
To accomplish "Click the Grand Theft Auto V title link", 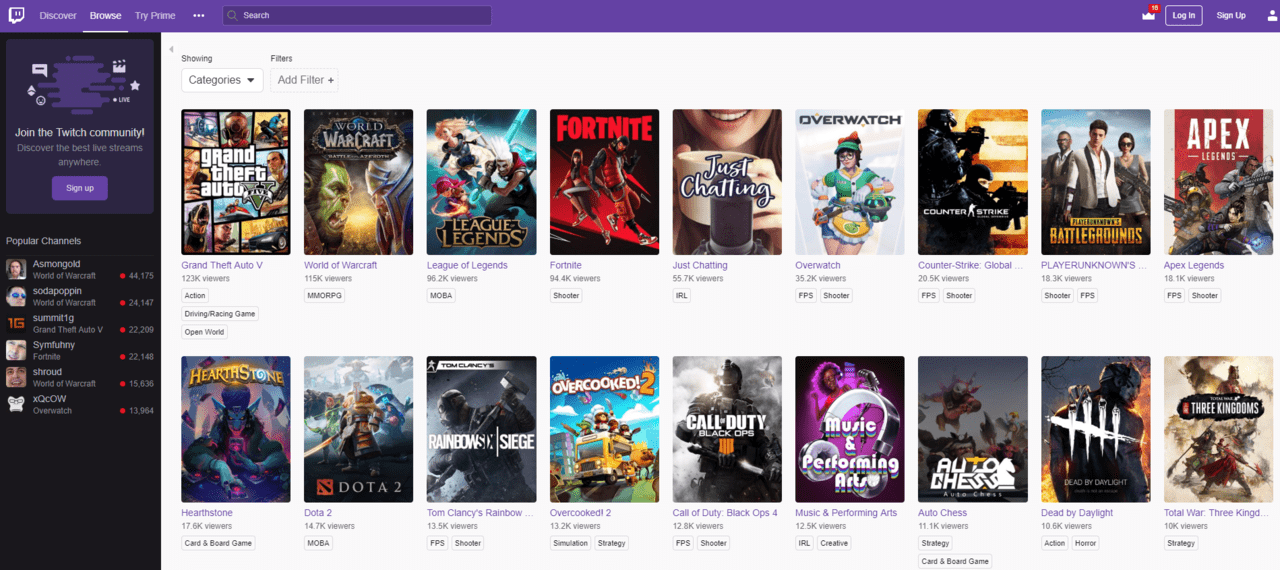I will (x=222, y=265).
